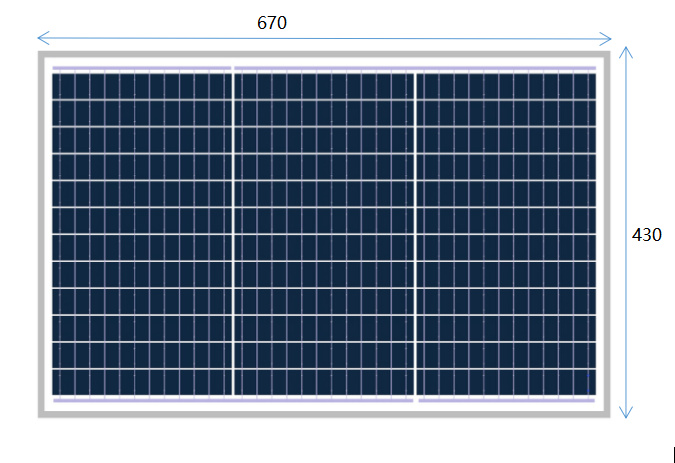This screenshot has width=675, height=463.
Task: Click bottom-left corner of the grey frame
Action: click(x=42, y=413)
